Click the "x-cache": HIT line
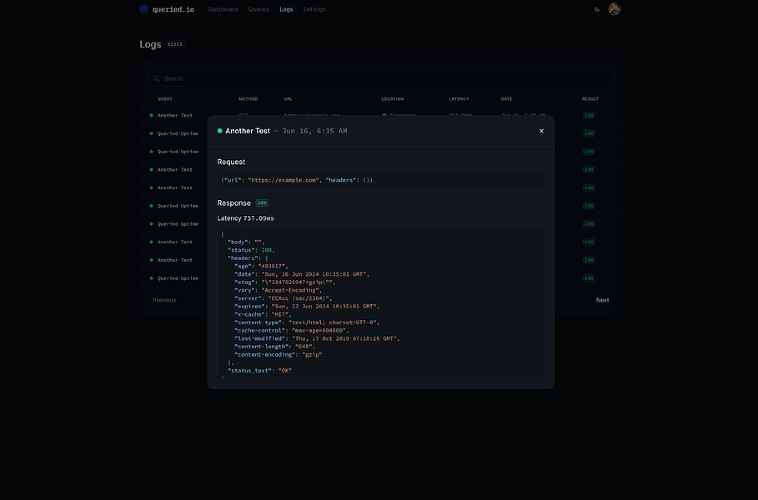Viewport: 758px width, 500px height. pyautogui.click(x=263, y=314)
